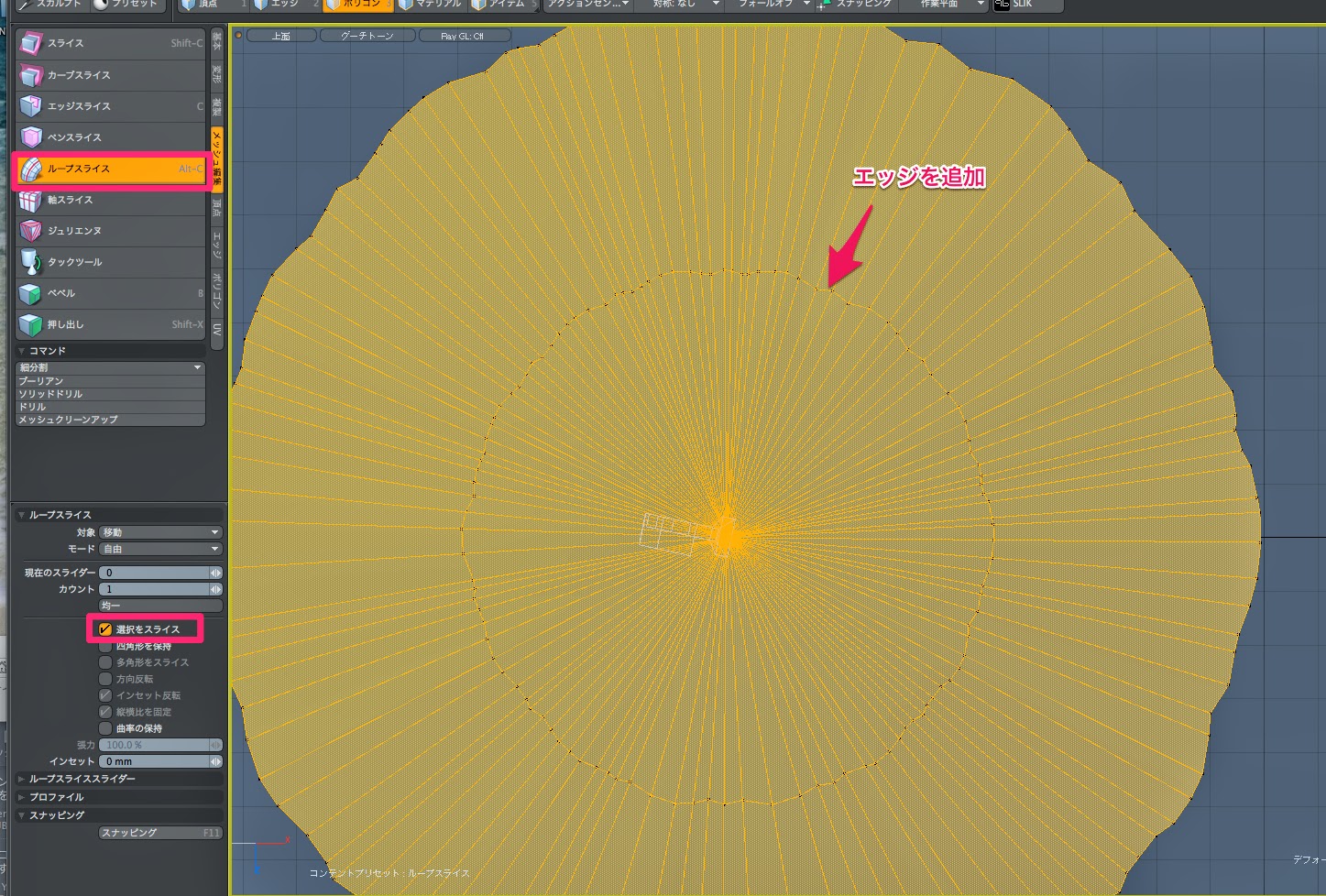Click the 均一 (Uniform) button

(x=160, y=606)
